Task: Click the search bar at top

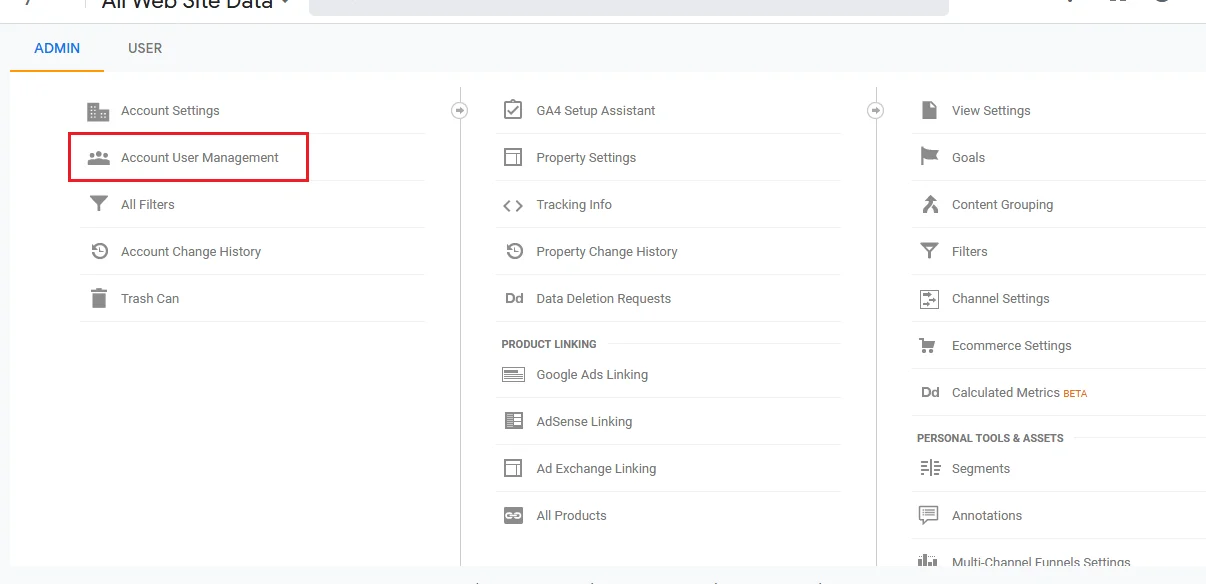Action: 628,6
